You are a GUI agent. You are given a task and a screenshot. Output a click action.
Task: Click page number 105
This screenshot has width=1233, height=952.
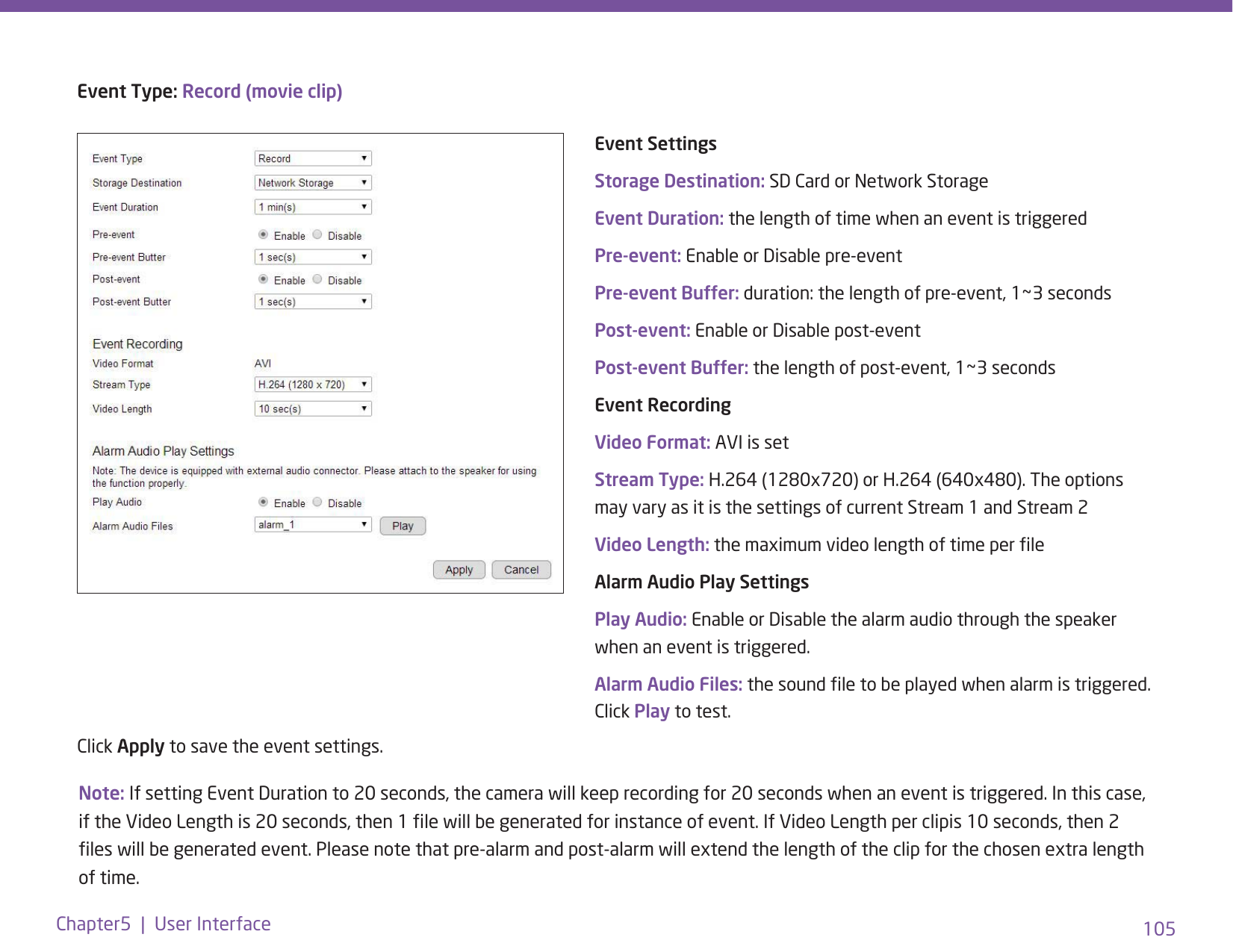1159,929
